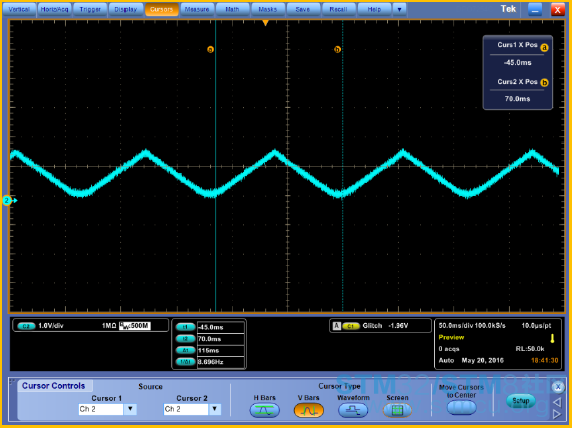Click the C2 channel badge
The width and height of the screenshot is (573, 430).
coord(26,326)
